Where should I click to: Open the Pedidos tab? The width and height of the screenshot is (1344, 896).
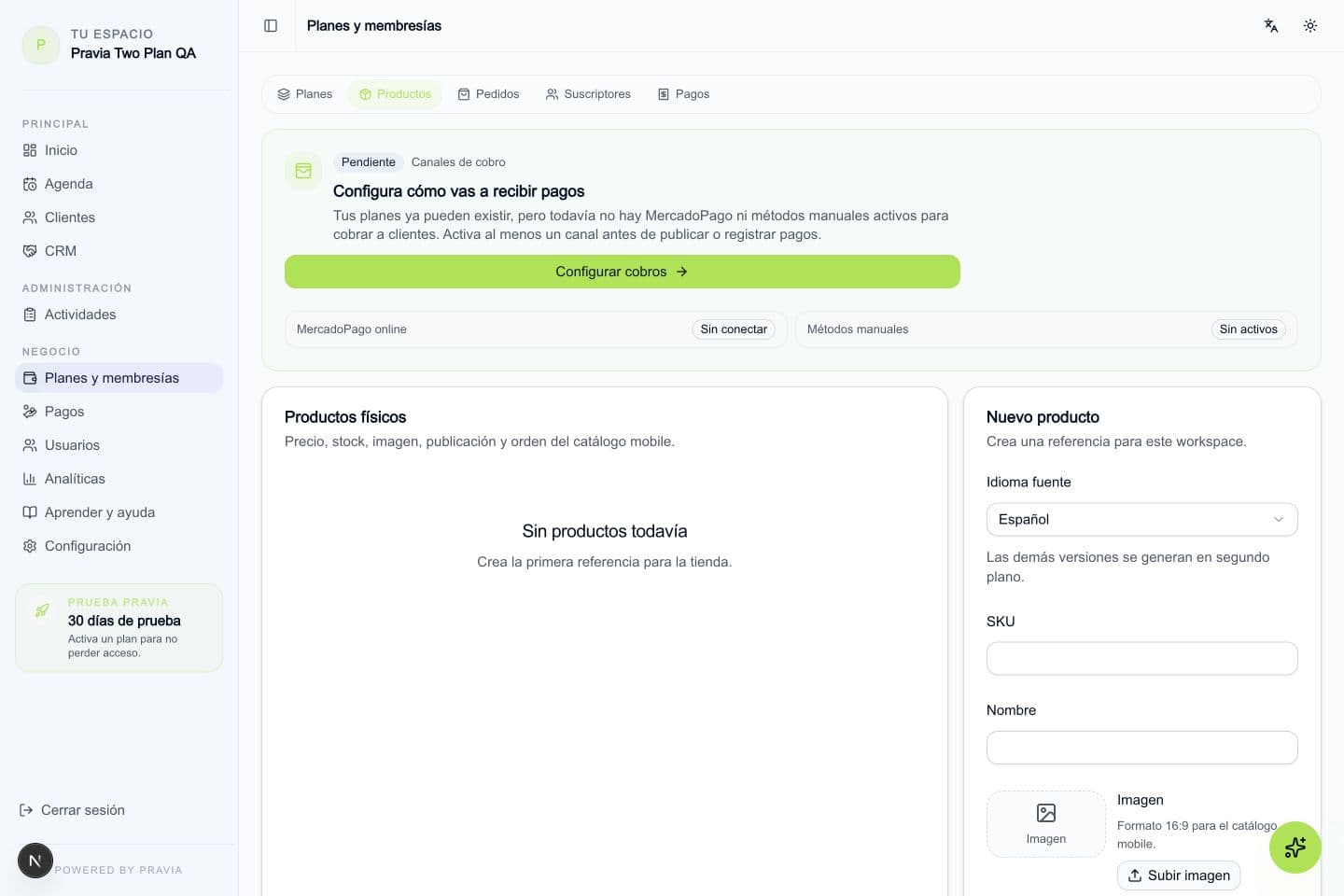click(x=488, y=94)
